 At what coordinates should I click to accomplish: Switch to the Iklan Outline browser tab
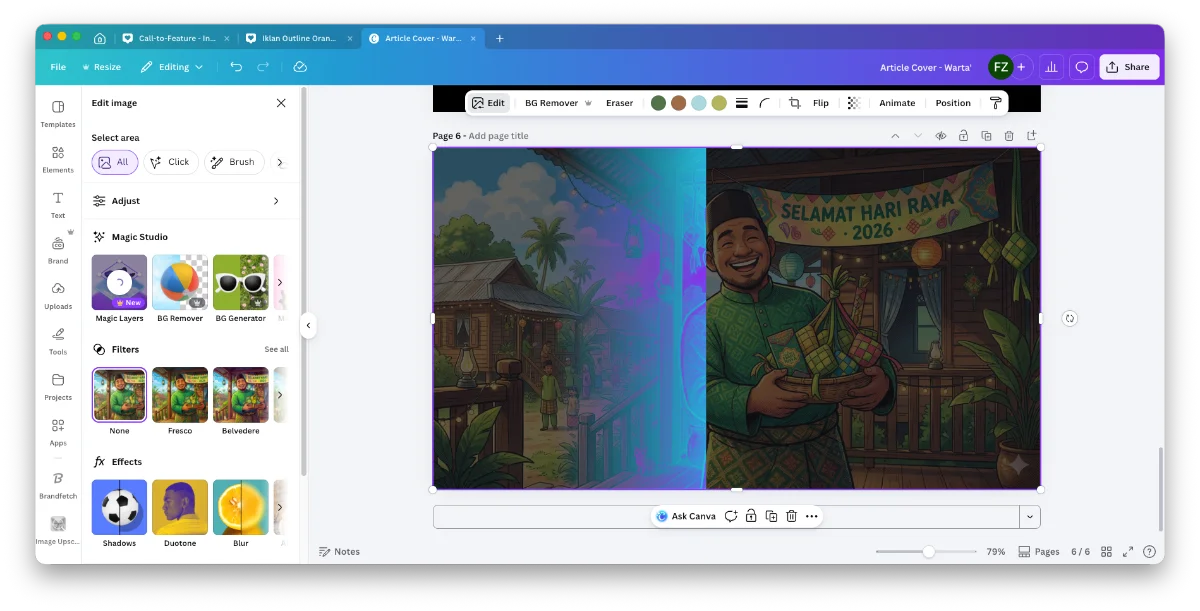[299, 39]
